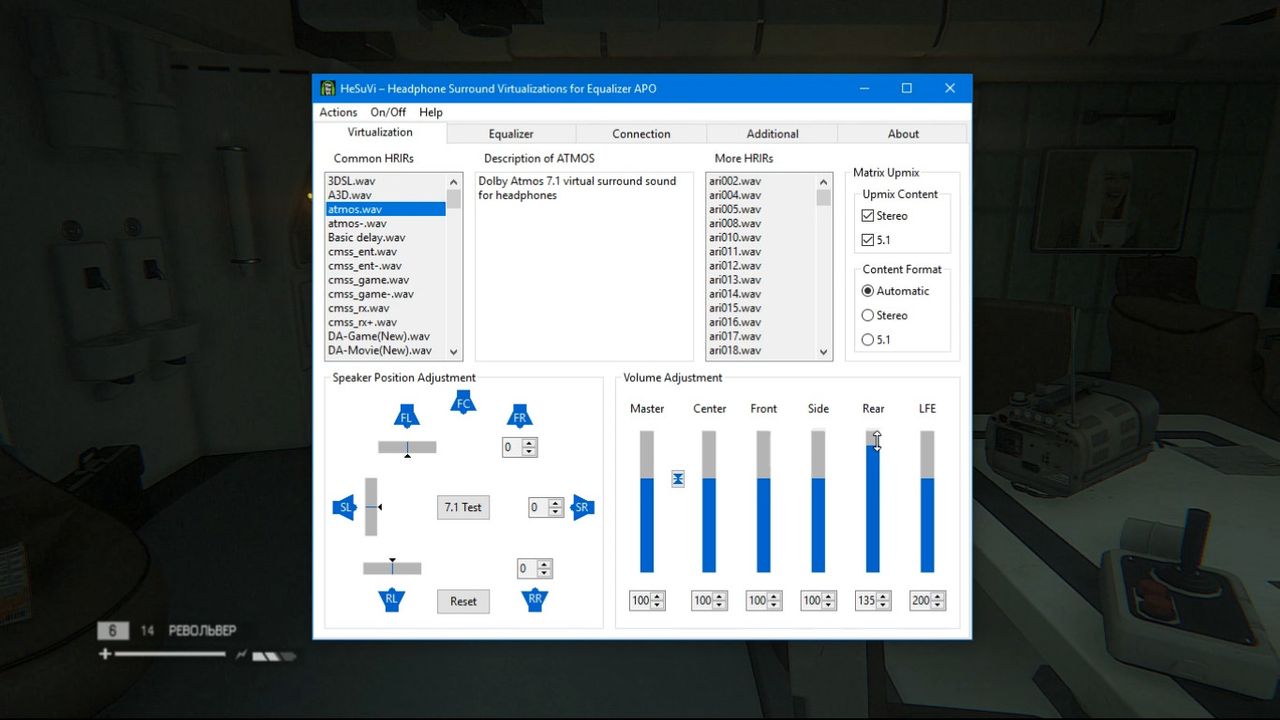Decrease the LFE volume with down arrow
This screenshot has height=720, width=1280.
click(938, 605)
